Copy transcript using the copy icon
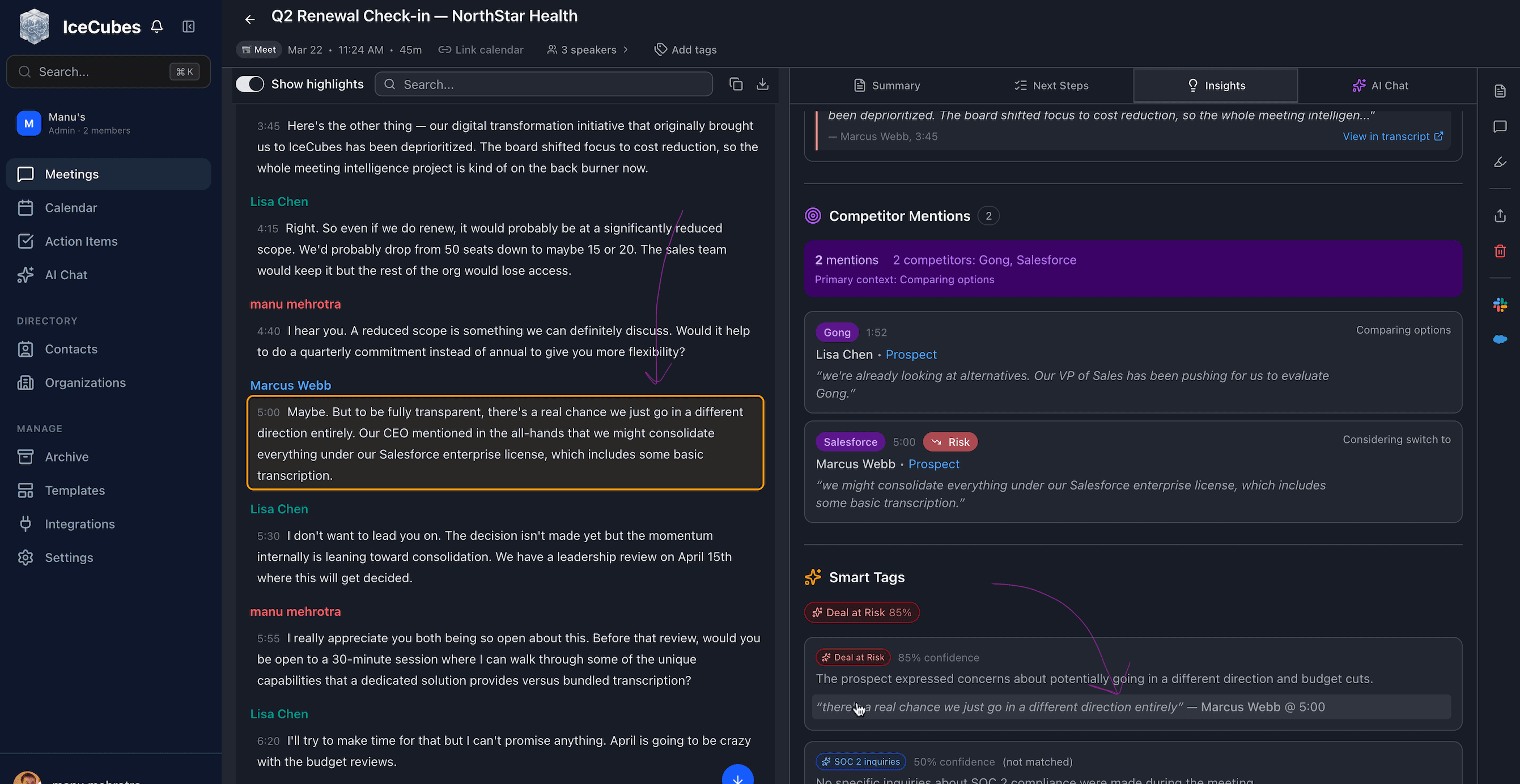Screen dimensions: 1520x784 pyautogui.click(x=735, y=84)
